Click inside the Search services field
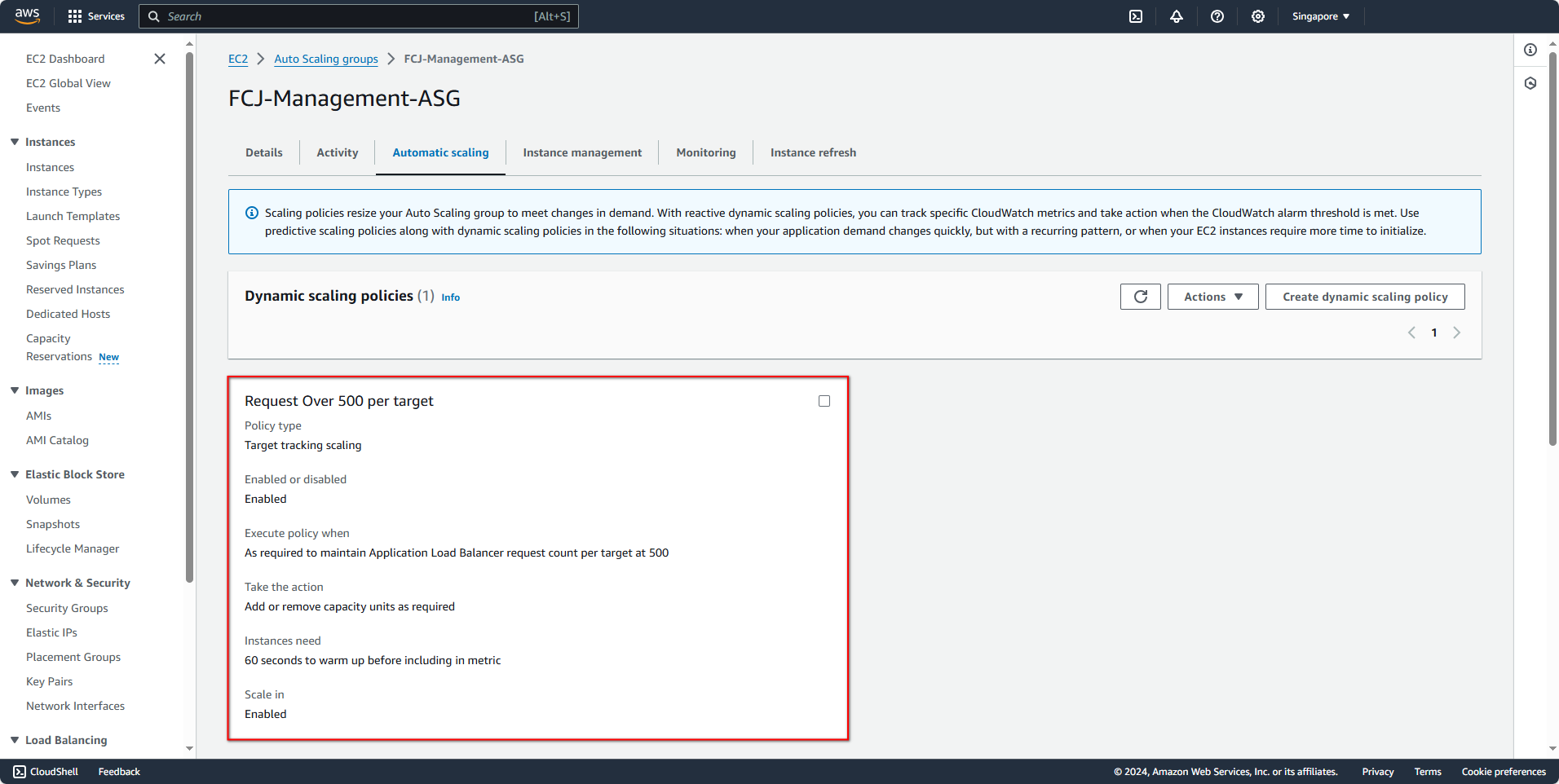The height and width of the screenshot is (784, 1559). click(359, 16)
